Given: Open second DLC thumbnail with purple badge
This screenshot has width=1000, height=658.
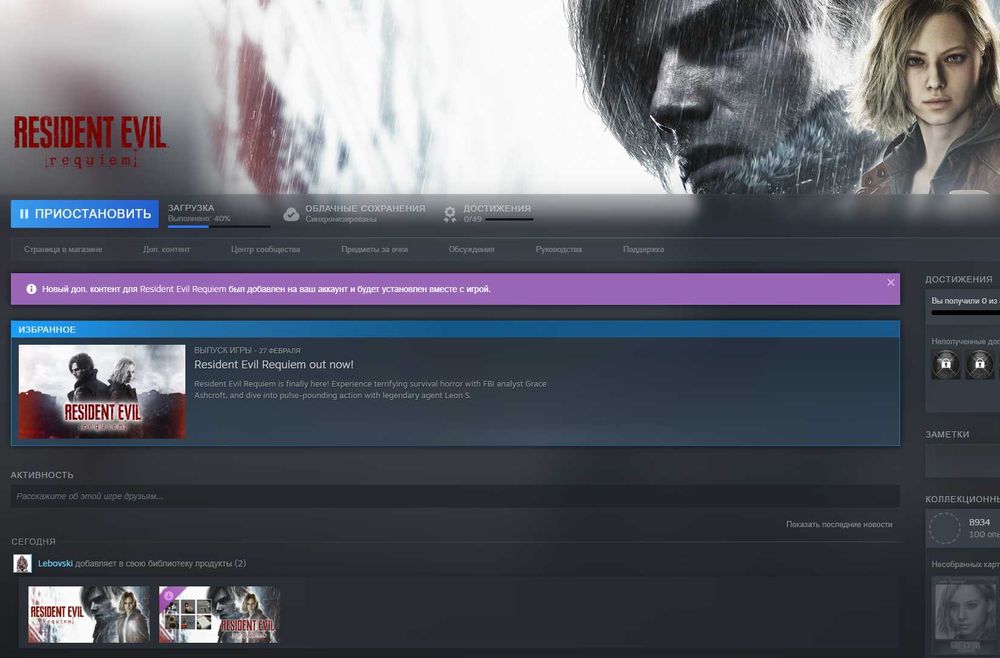Looking at the screenshot, I should click(x=219, y=615).
